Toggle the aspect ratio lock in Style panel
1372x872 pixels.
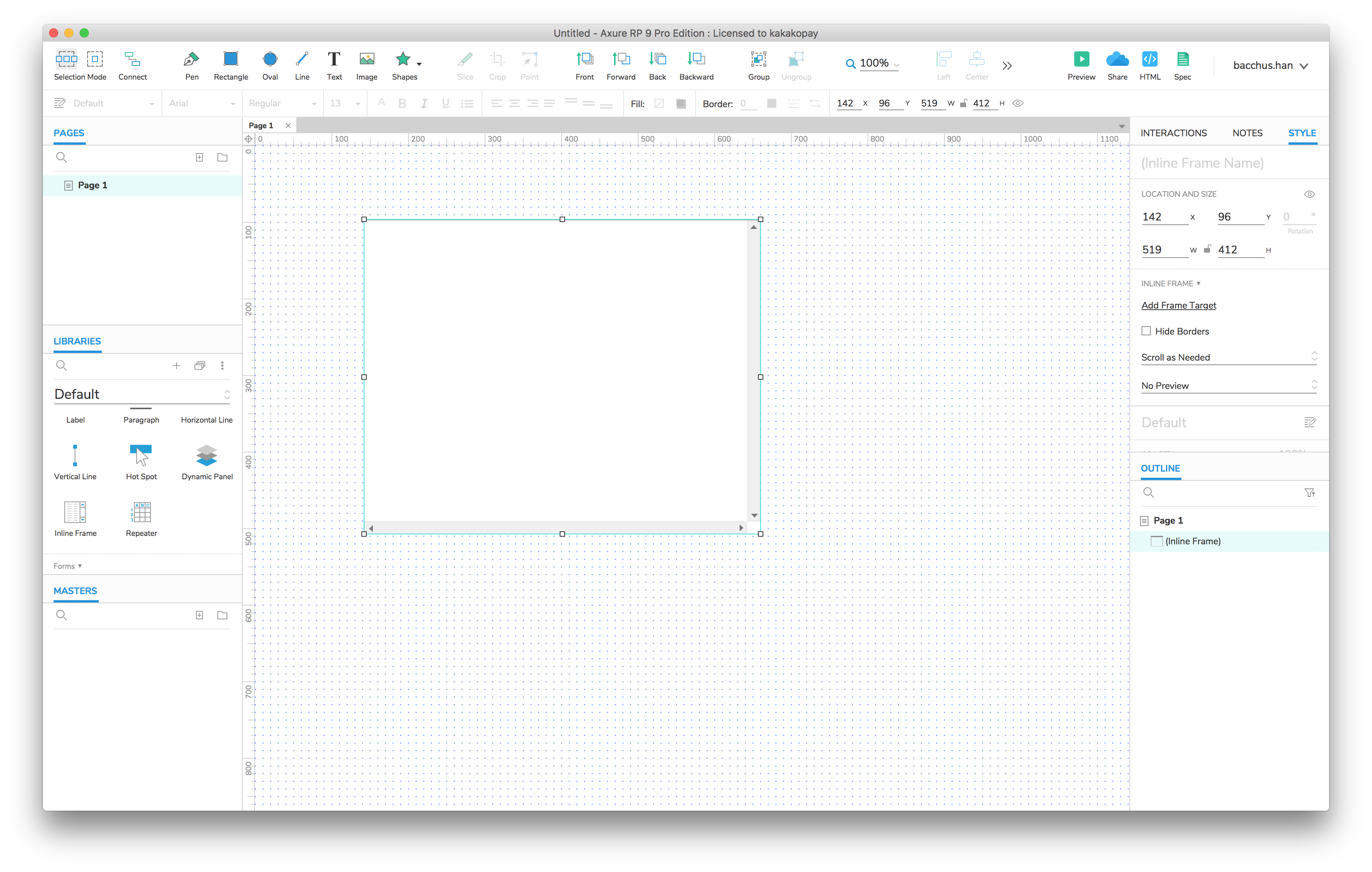(x=1207, y=250)
